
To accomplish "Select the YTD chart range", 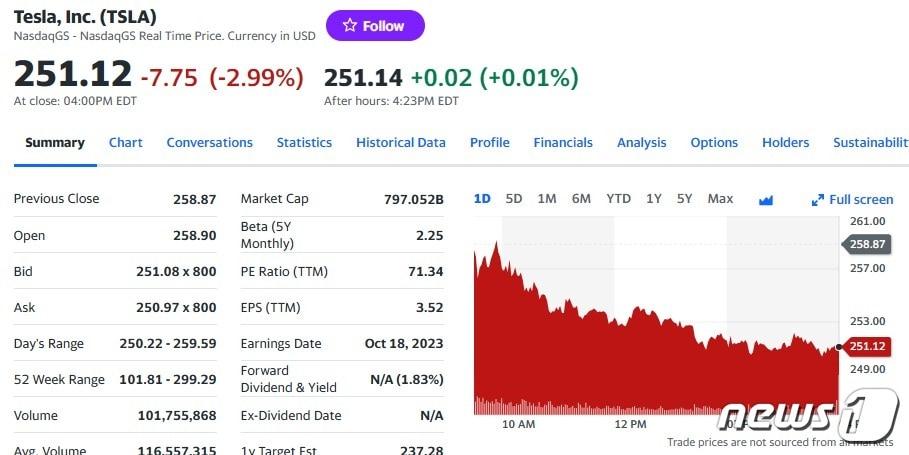I will coord(618,199).
